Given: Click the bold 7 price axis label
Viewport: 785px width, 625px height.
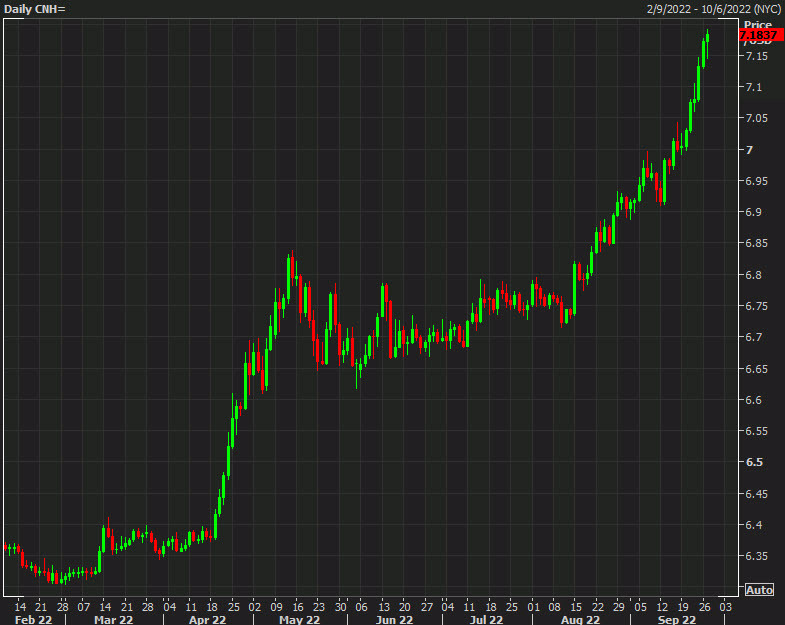Looking at the screenshot, I should pos(749,150).
